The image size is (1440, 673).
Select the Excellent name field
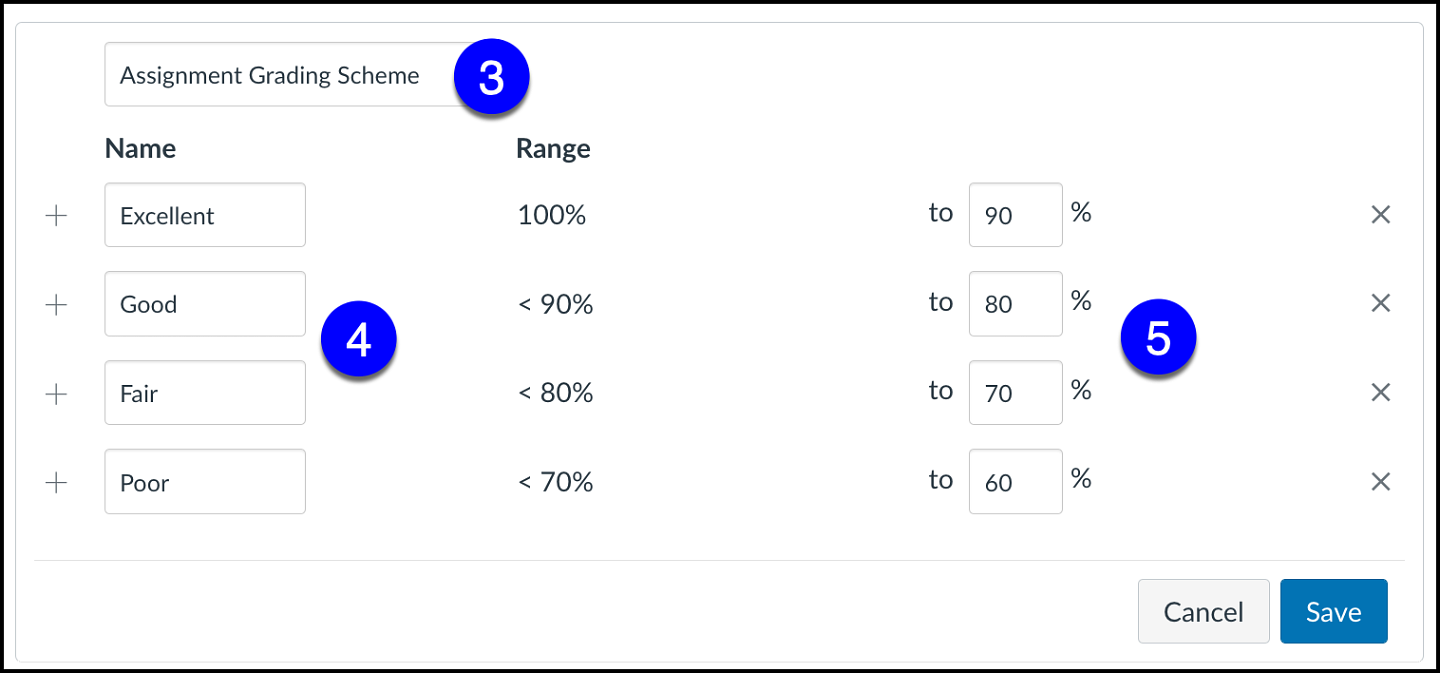tap(205, 215)
